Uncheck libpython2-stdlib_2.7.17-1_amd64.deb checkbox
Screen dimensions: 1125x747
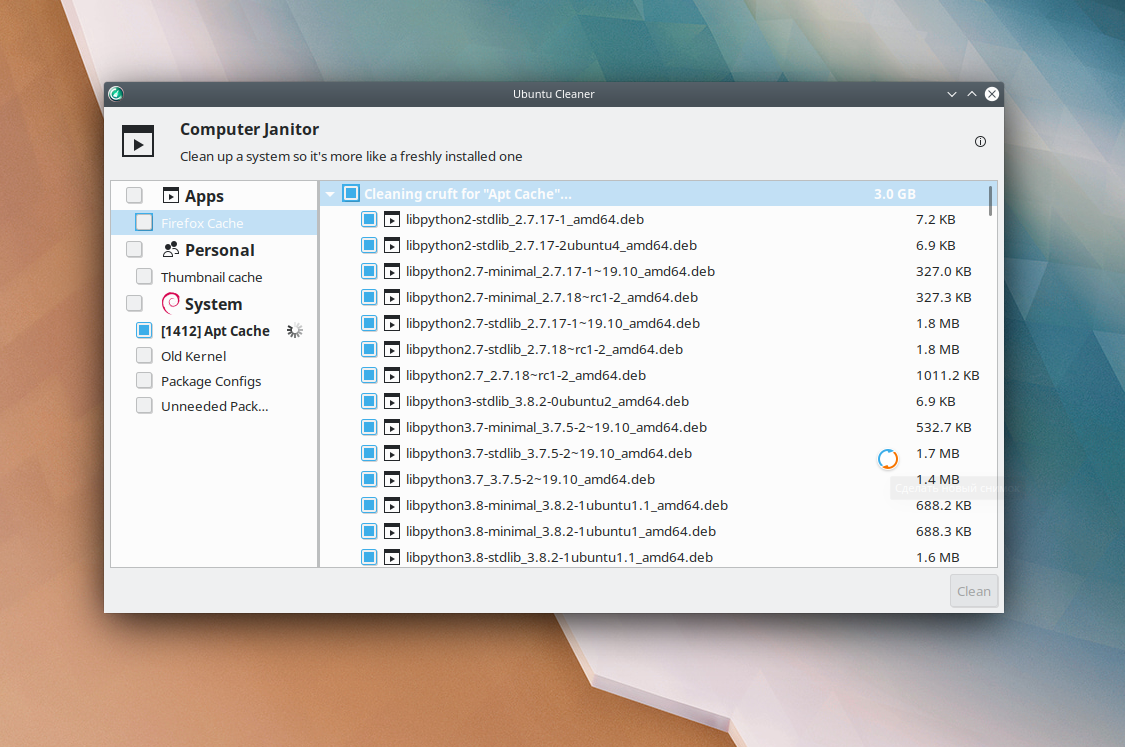coord(369,219)
